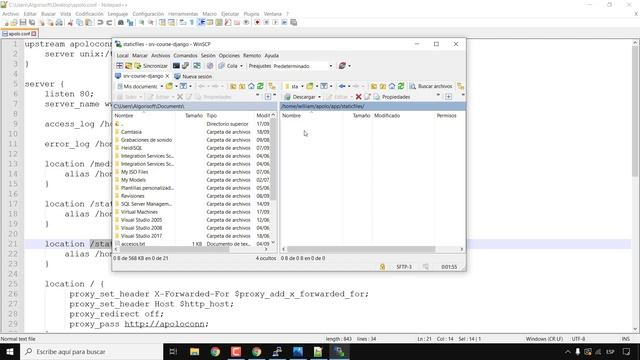
Task: Select the My ISO Files folder
Action: pyautogui.click(x=134, y=172)
